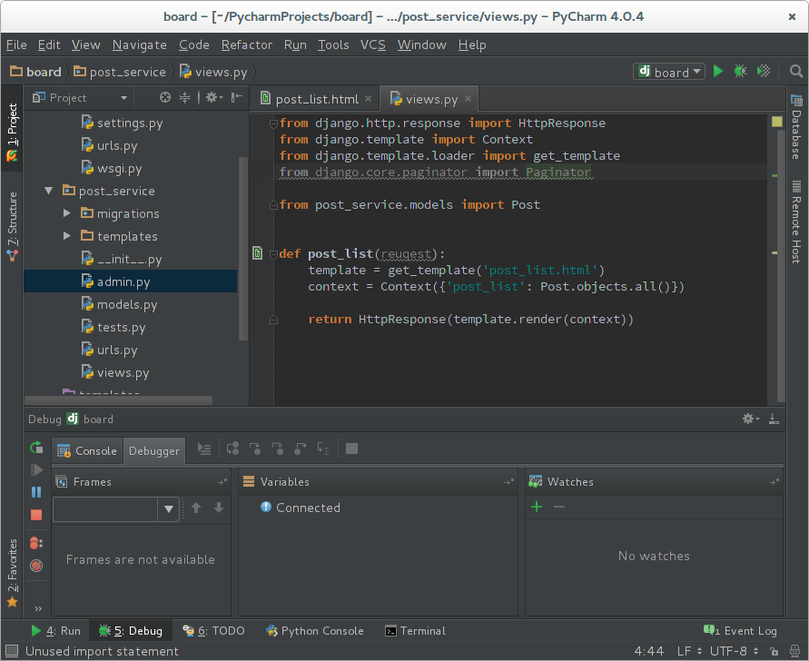809x661 pixels.
Task: Click the yellow inspection status square
Action: pyautogui.click(x=776, y=121)
